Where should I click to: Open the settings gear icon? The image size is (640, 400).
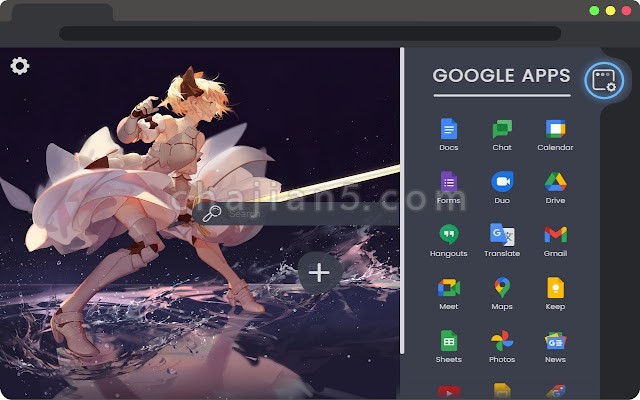coord(20,66)
